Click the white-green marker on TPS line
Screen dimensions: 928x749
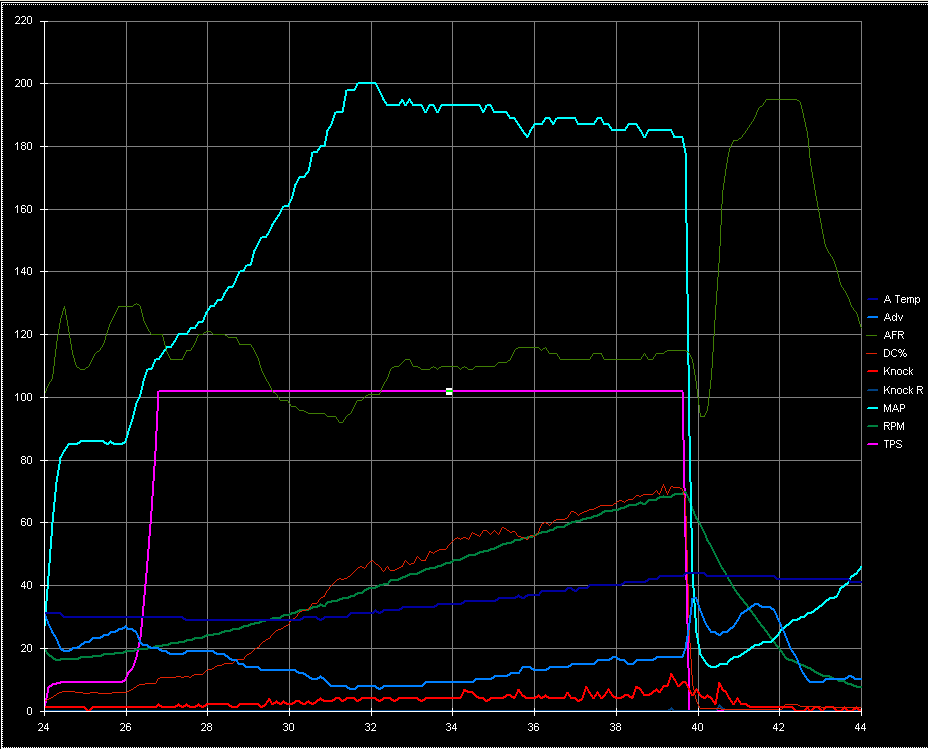(x=449, y=391)
